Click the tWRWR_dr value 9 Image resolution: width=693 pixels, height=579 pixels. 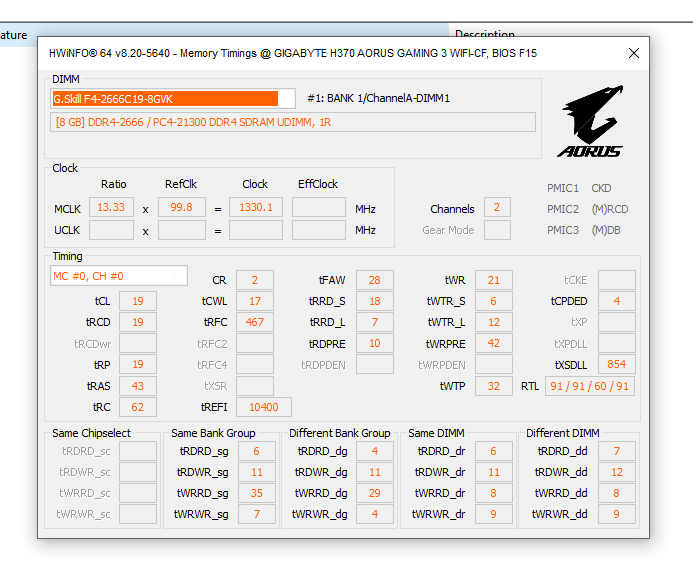494,514
